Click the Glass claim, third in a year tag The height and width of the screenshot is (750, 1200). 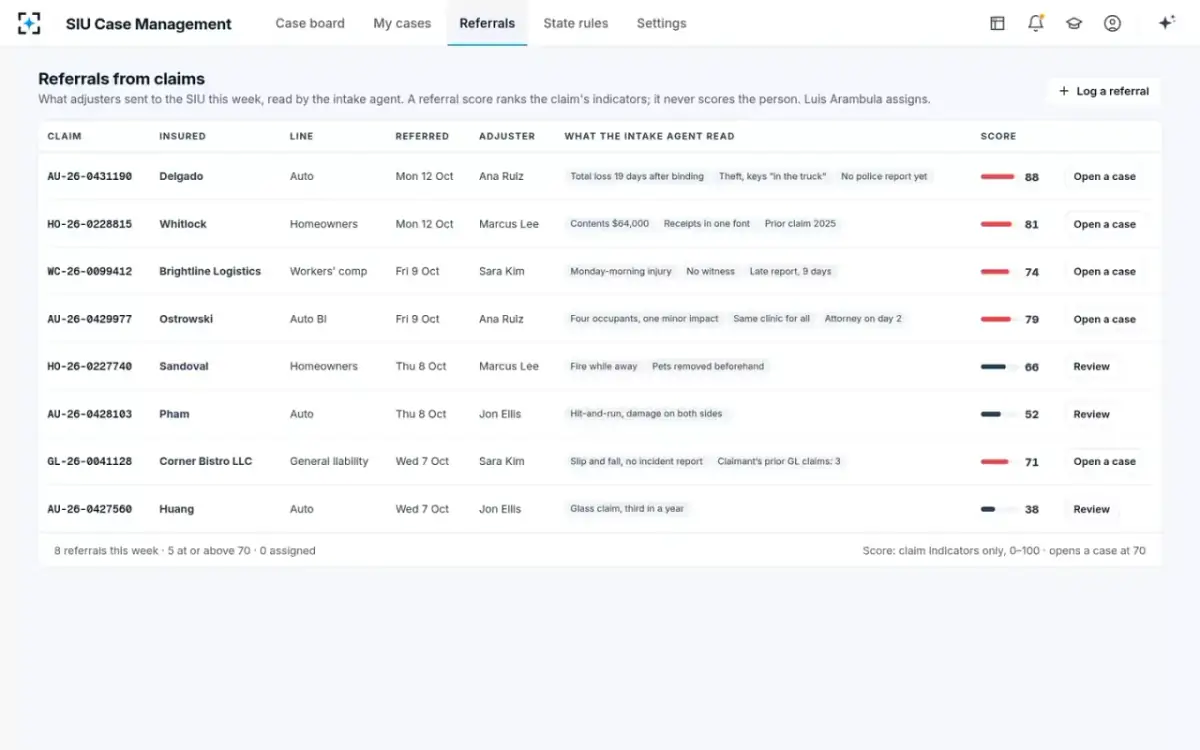coord(627,509)
